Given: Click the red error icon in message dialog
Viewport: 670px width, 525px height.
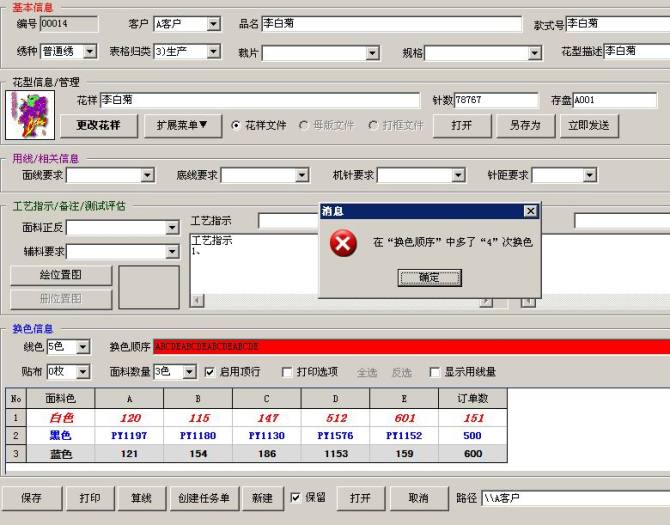Looking at the screenshot, I should coord(343,243).
